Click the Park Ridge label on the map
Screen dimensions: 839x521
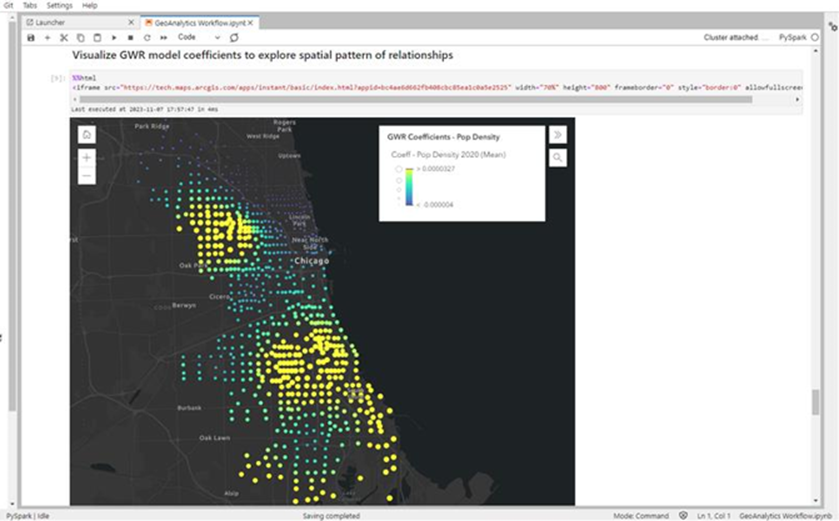pyautogui.click(x=152, y=126)
